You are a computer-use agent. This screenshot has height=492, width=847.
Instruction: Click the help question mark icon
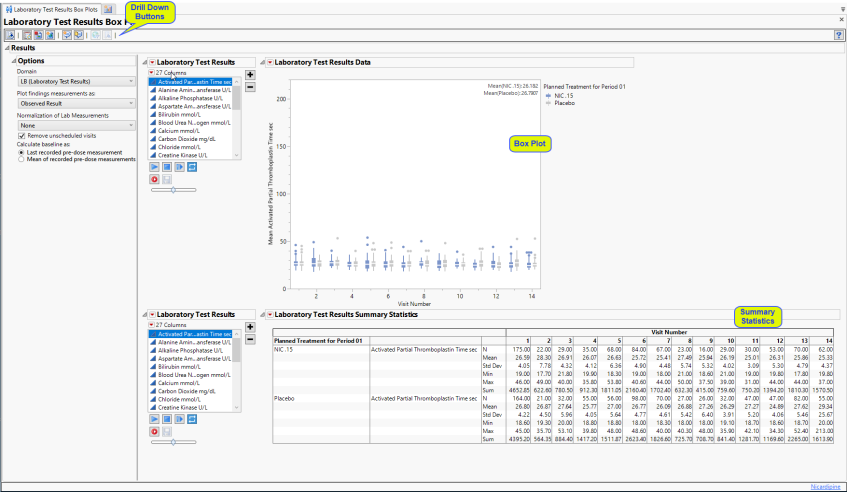(838, 35)
